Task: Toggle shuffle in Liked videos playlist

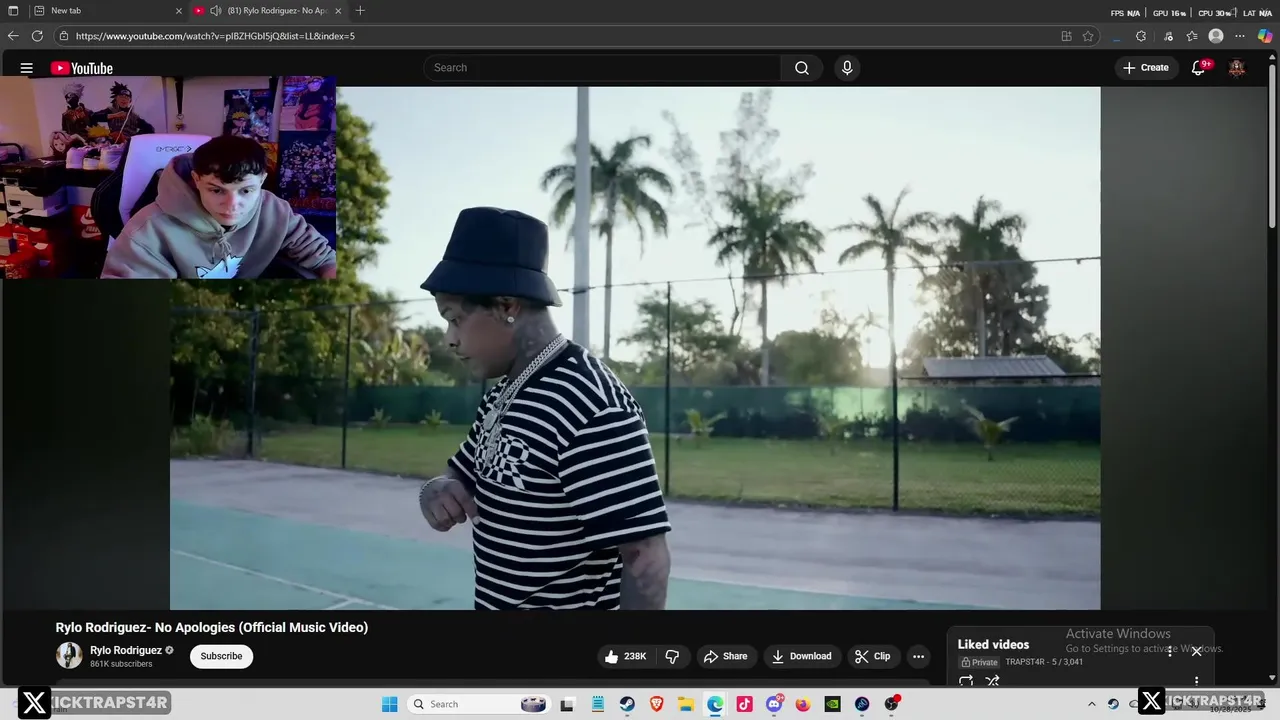Action: click(x=992, y=681)
